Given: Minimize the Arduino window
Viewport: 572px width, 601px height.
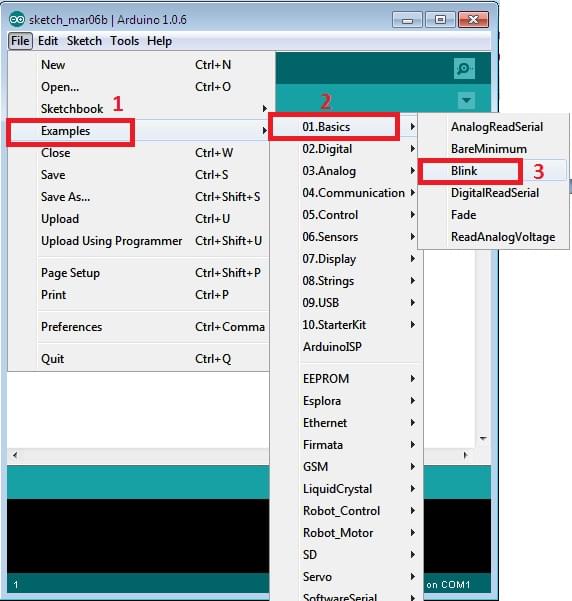Looking at the screenshot, I should click(x=407, y=20).
